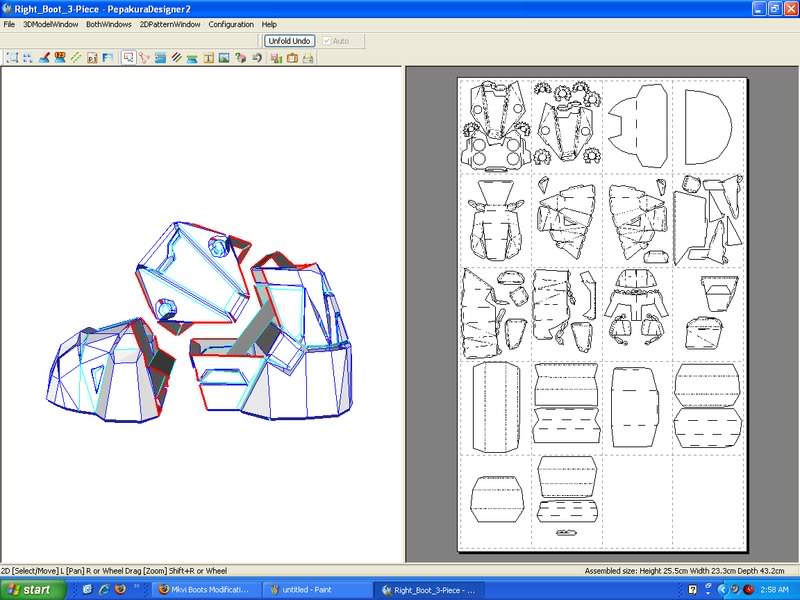Screen dimensions: 800x600
Task: Click the Right_Boot_3-Piece taskbar button
Action: click(429, 590)
